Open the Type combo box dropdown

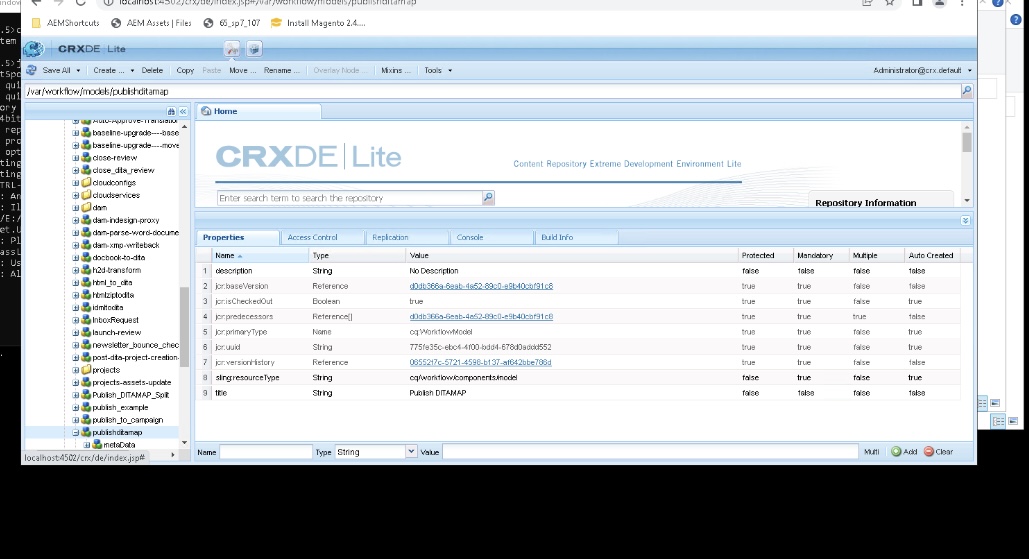[x=411, y=452]
